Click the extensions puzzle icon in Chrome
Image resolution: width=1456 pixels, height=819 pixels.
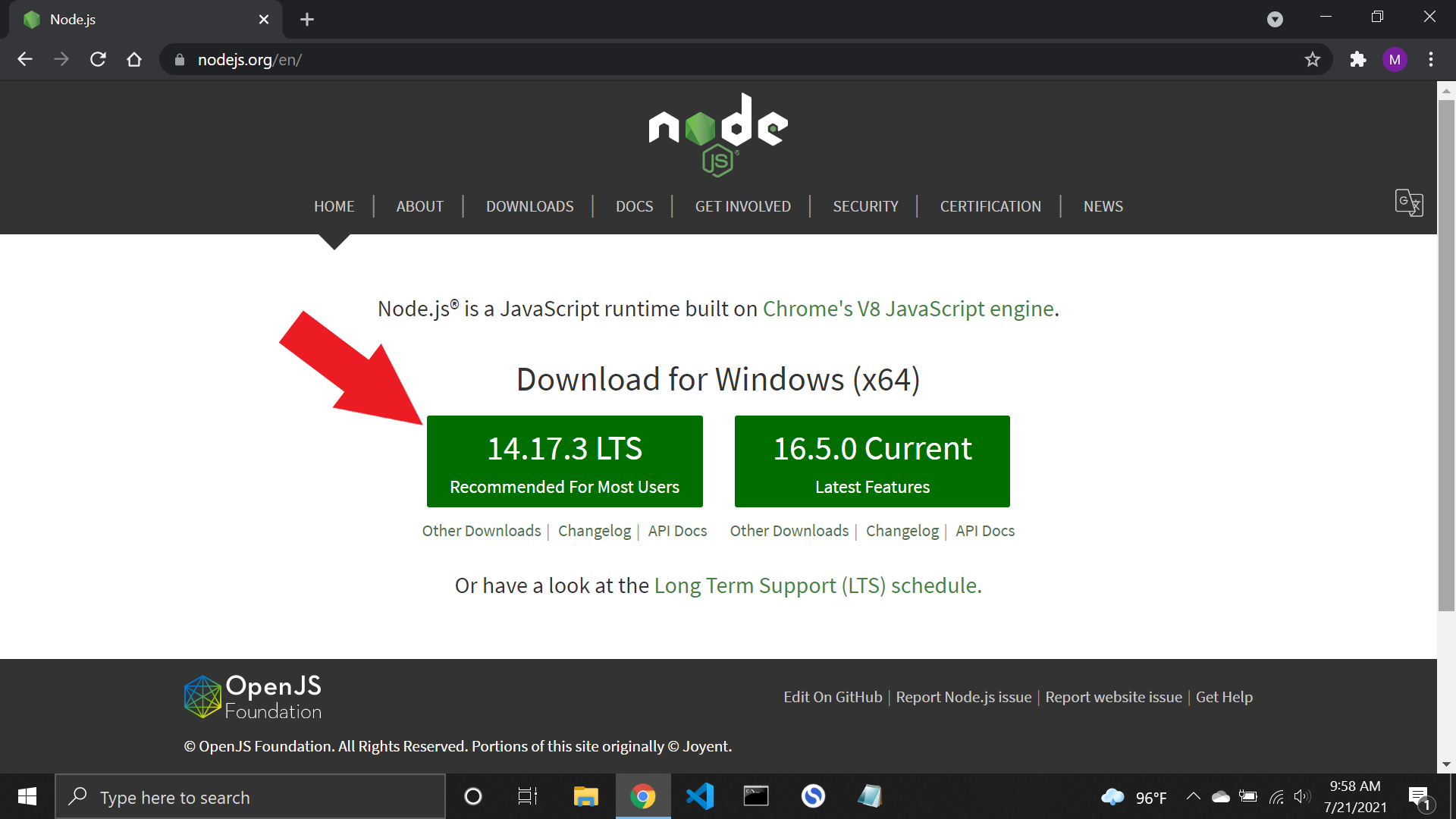1358,59
